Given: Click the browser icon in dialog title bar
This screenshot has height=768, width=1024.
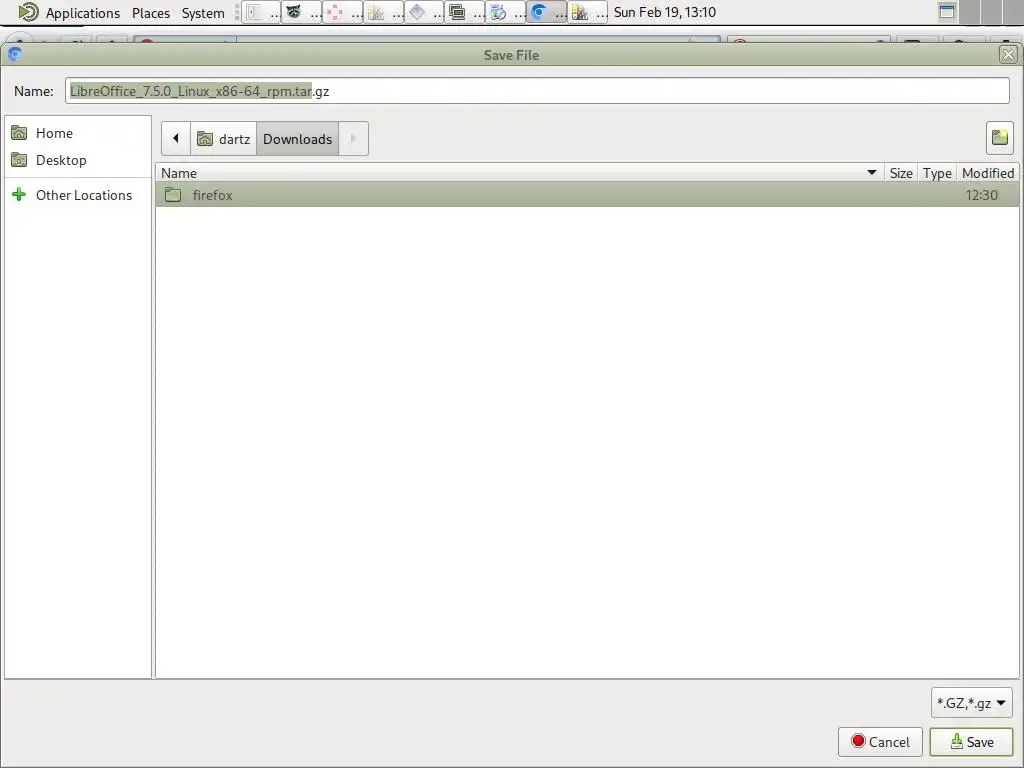Looking at the screenshot, I should [15, 54].
